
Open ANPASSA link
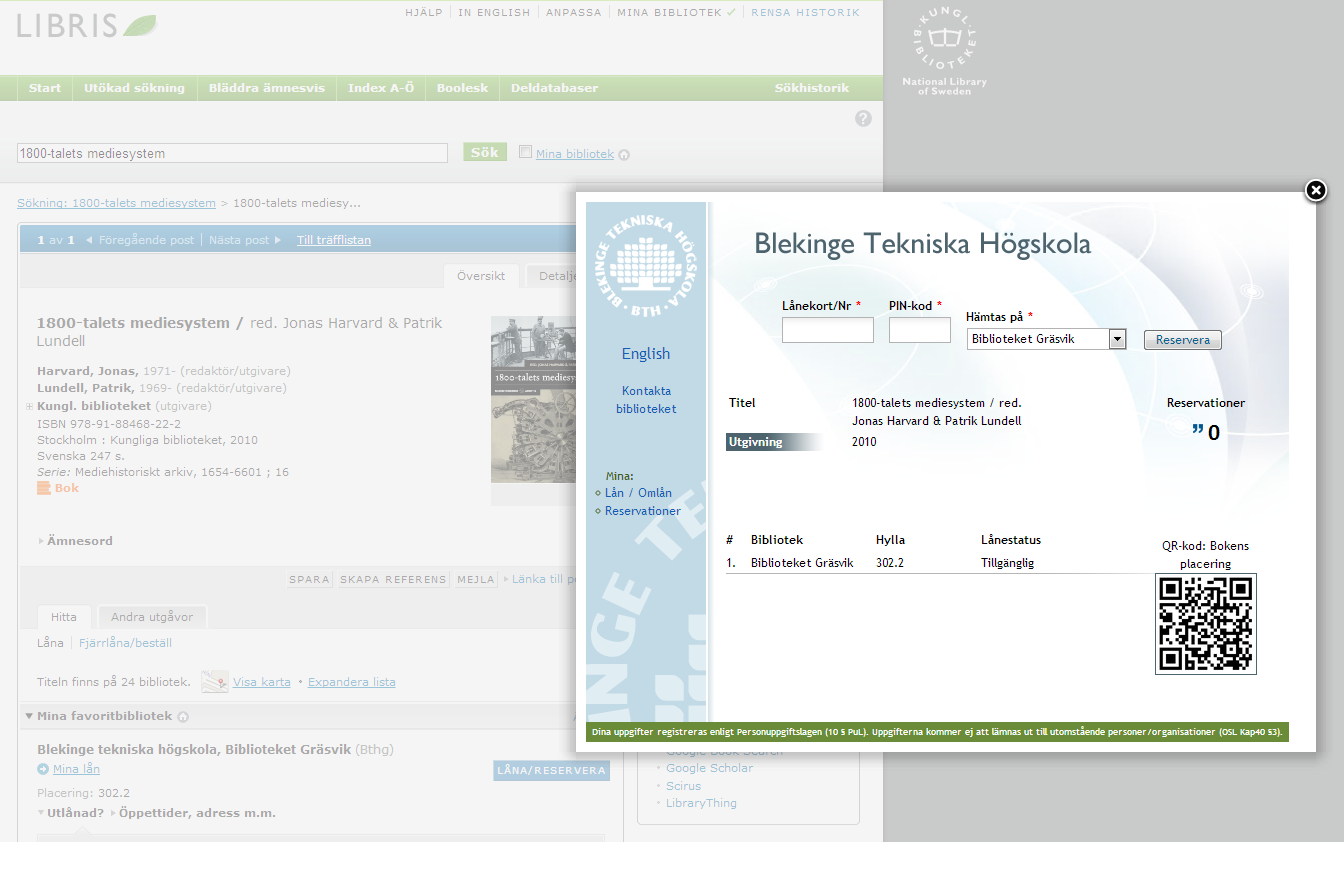pyautogui.click(x=573, y=13)
